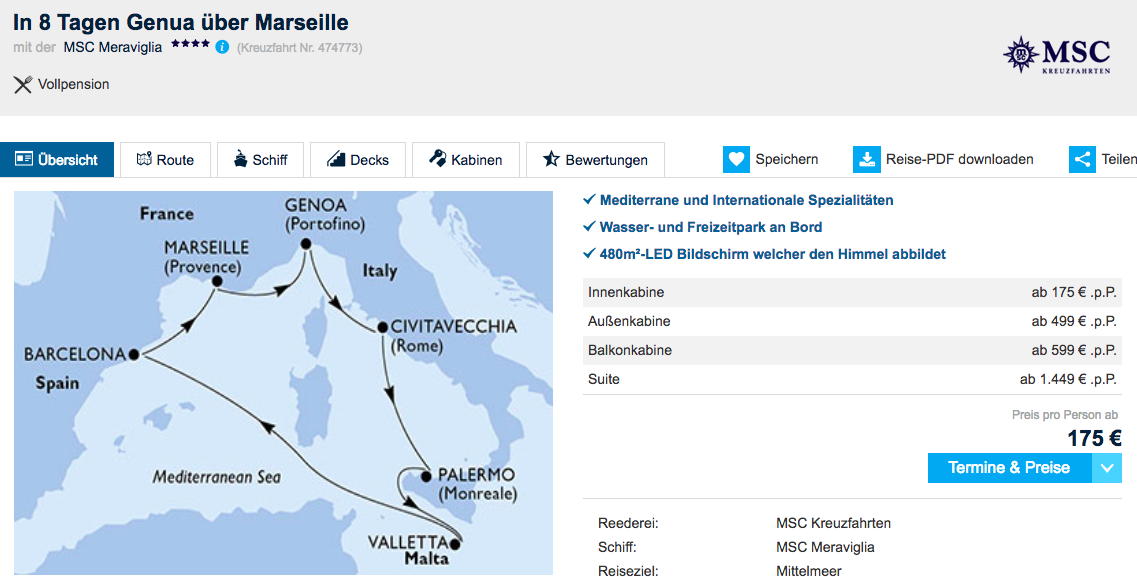Screen dimensions: 1137x577
Task: Click the key icon on Kabinen tab
Action: tap(437, 159)
